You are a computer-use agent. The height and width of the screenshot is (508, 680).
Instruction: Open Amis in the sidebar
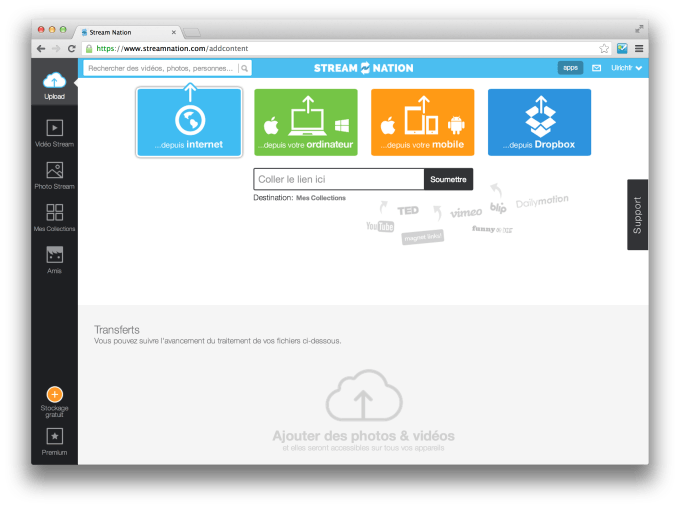(x=54, y=260)
